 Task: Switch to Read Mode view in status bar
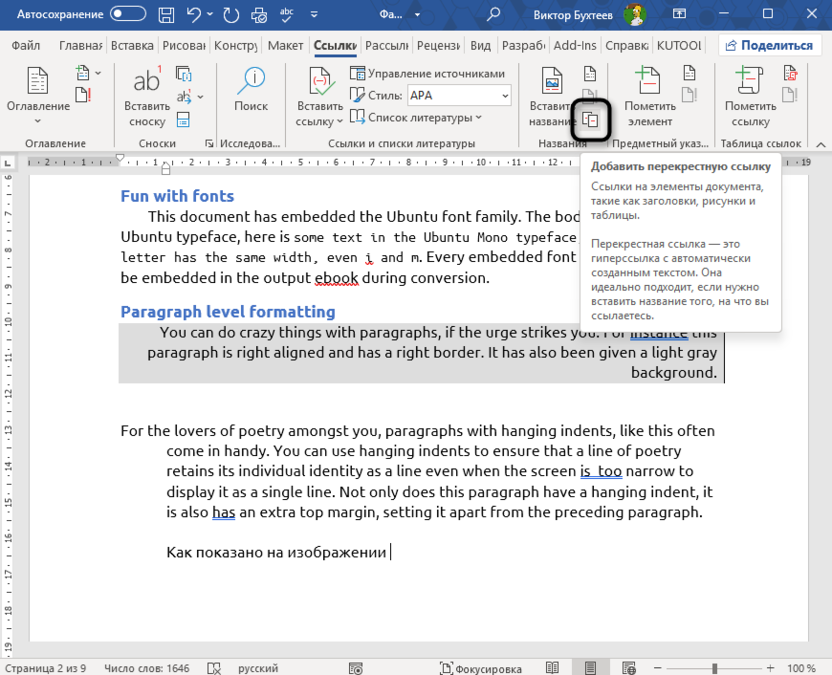(552, 668)
